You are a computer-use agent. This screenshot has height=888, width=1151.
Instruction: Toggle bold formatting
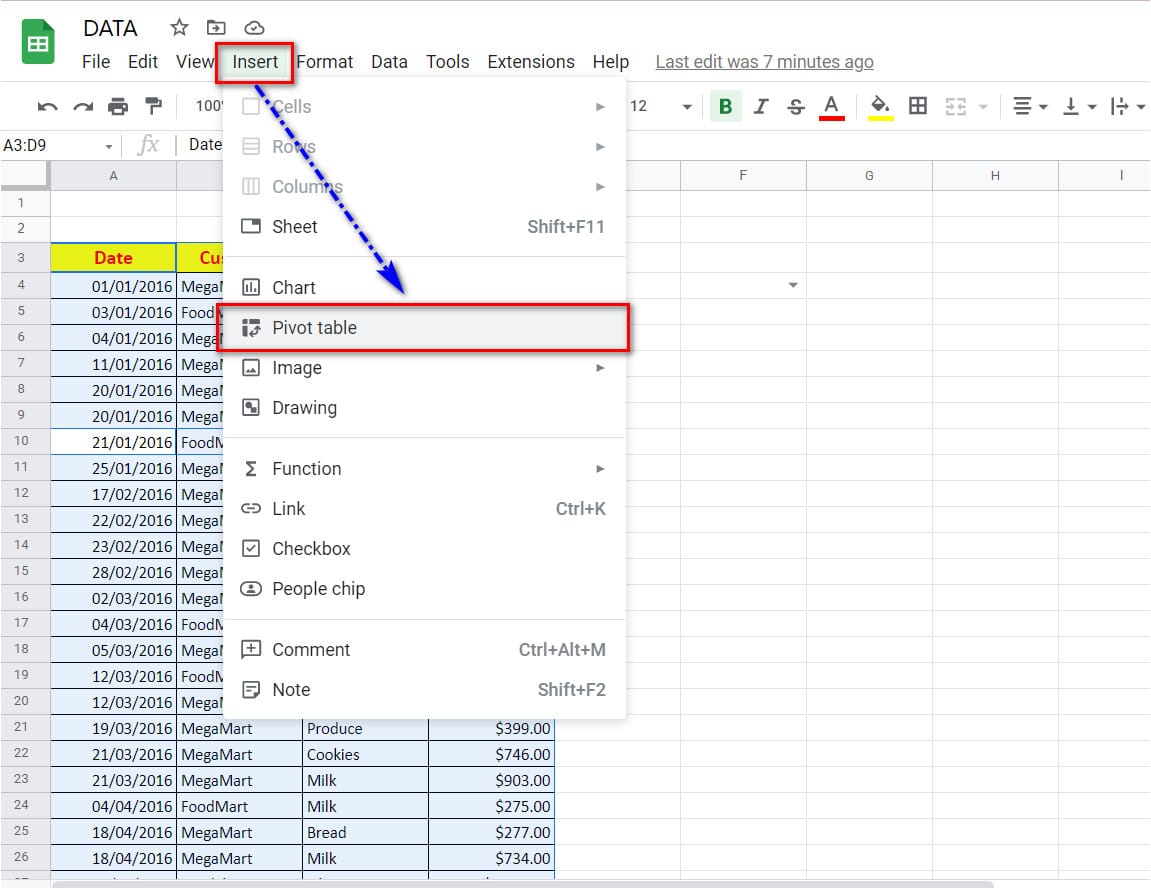[725, 106]
